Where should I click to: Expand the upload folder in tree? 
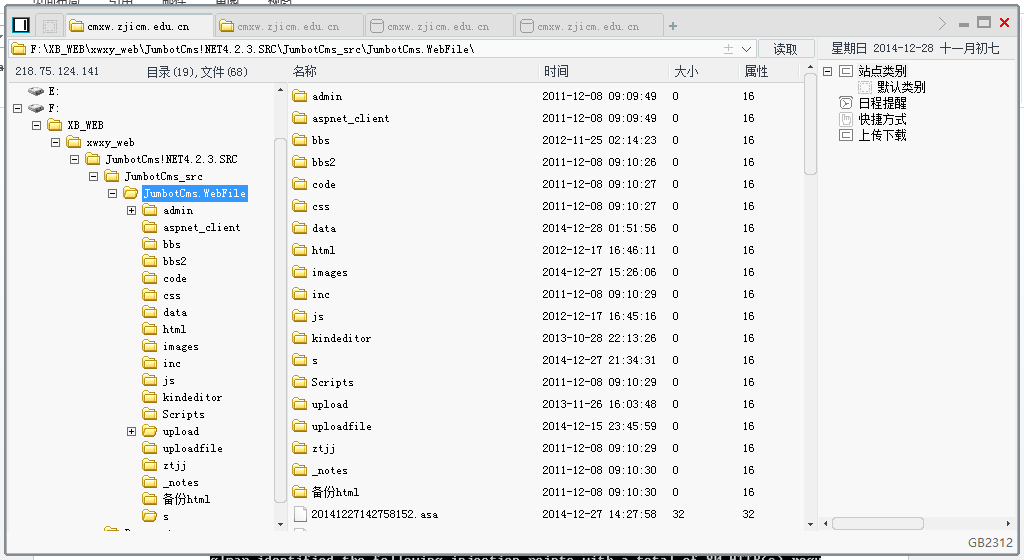(131, 431)
